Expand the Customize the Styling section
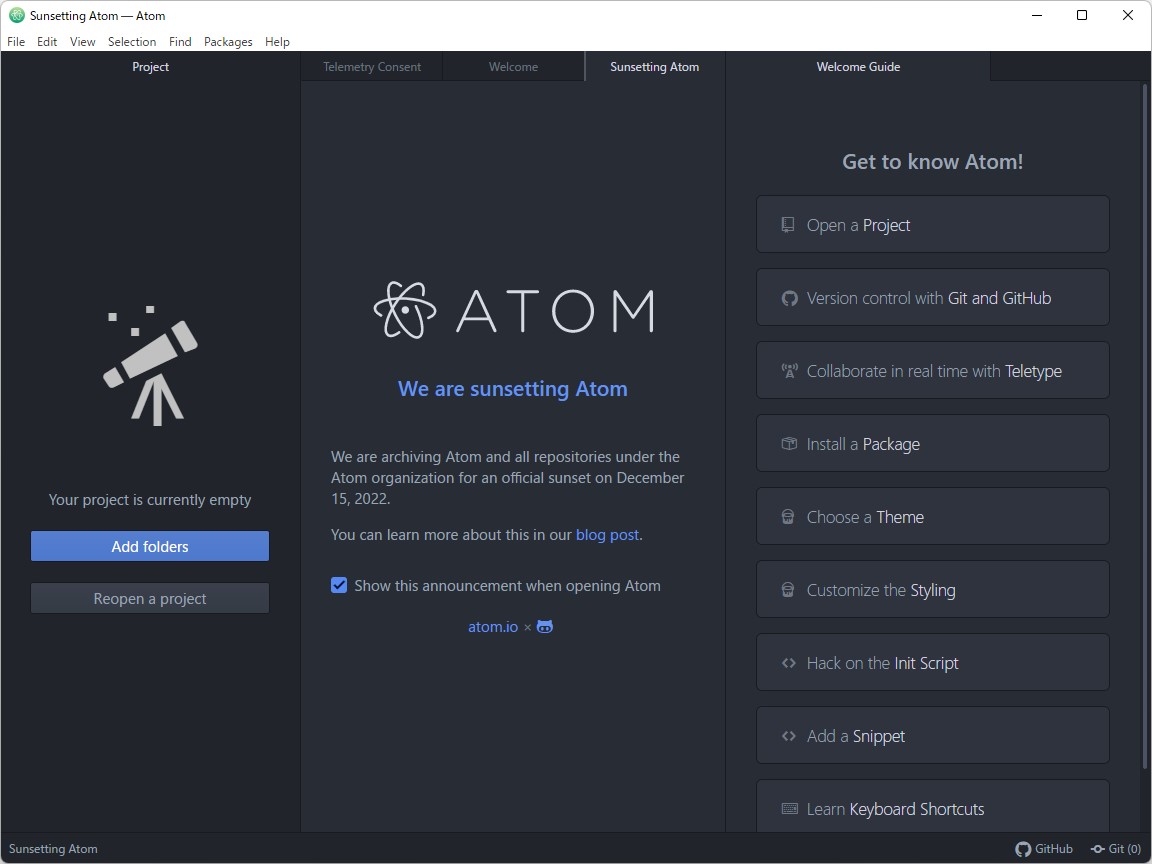This screenshot has width=1152, height=864. click(x=932, y=589)
